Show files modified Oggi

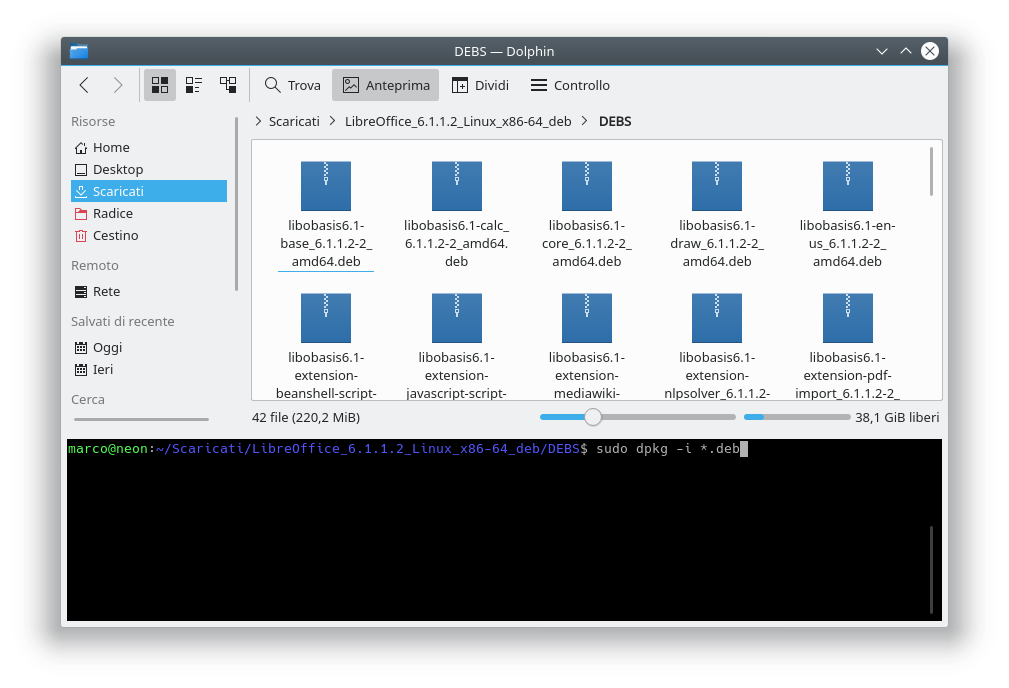click(149, 348)
